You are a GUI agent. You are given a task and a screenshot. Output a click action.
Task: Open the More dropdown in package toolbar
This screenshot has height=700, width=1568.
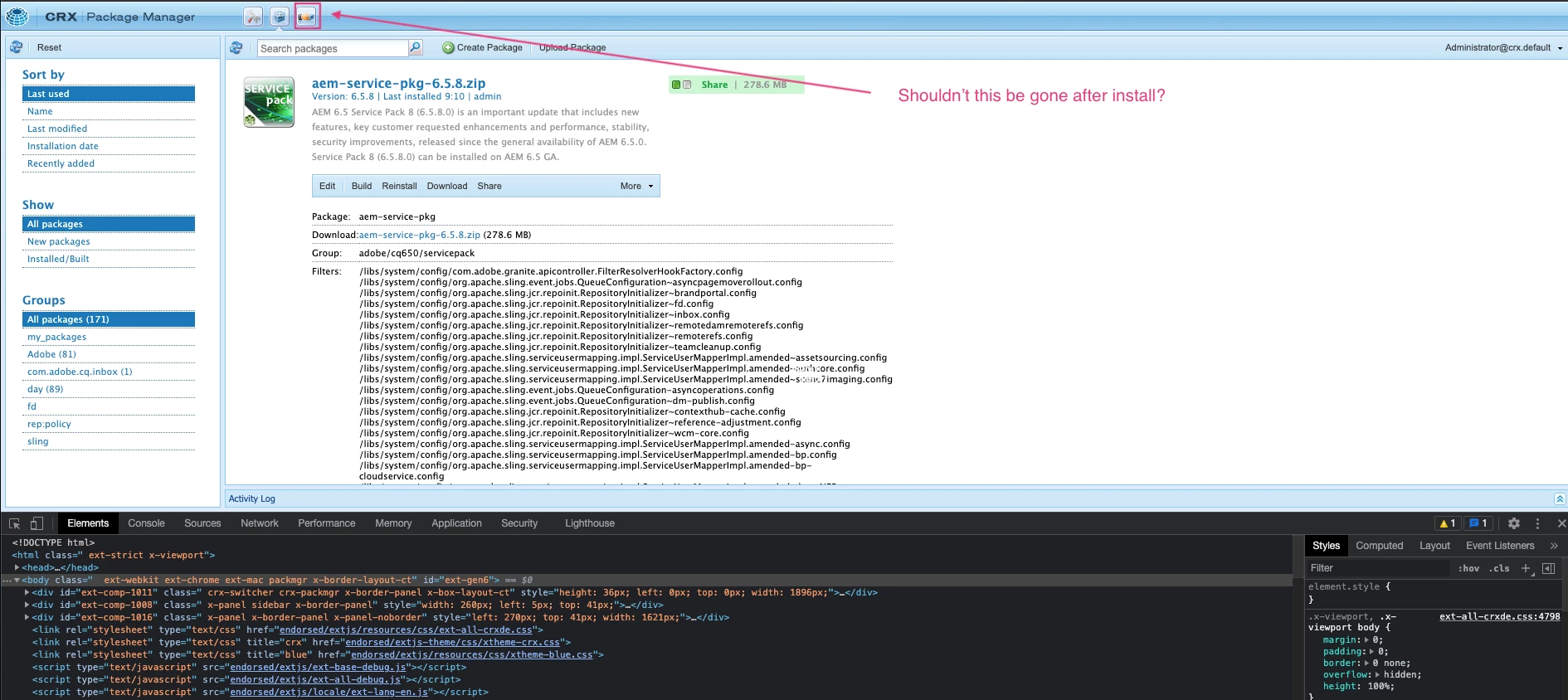pos(636,186)
